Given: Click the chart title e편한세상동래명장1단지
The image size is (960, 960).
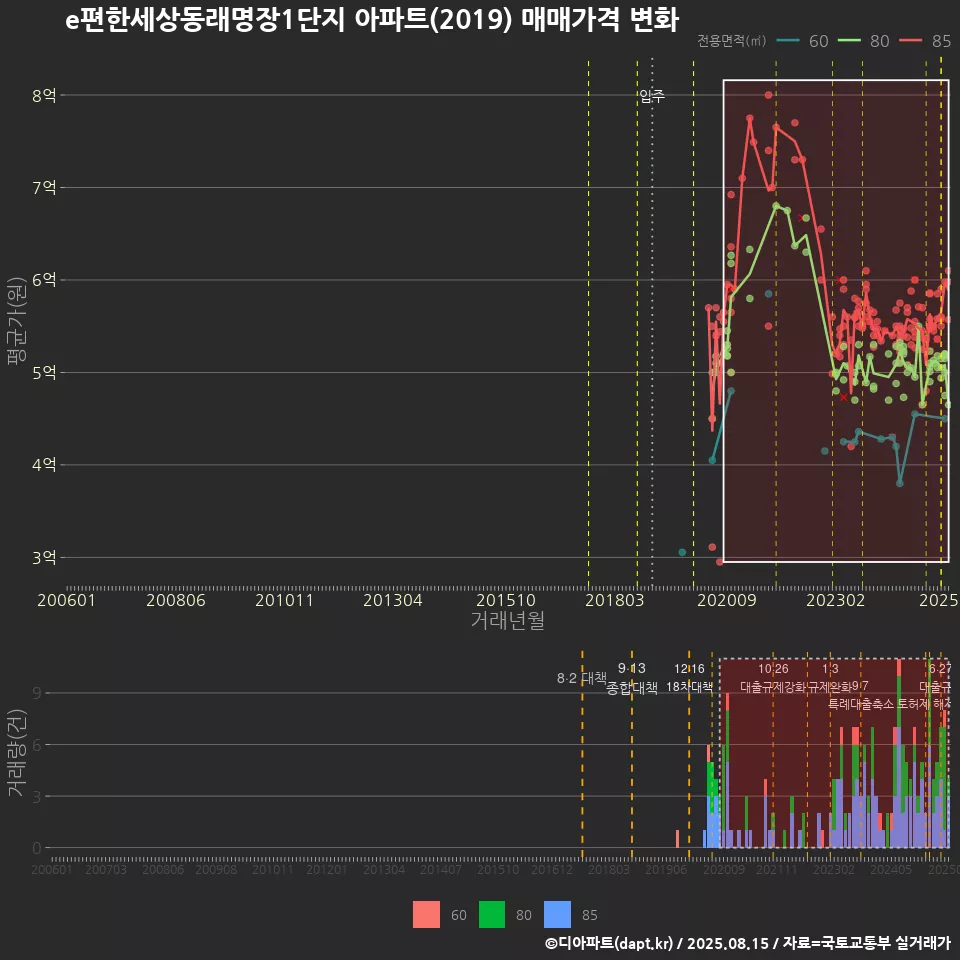Looking at the screenshot, I should click(206, 20).
